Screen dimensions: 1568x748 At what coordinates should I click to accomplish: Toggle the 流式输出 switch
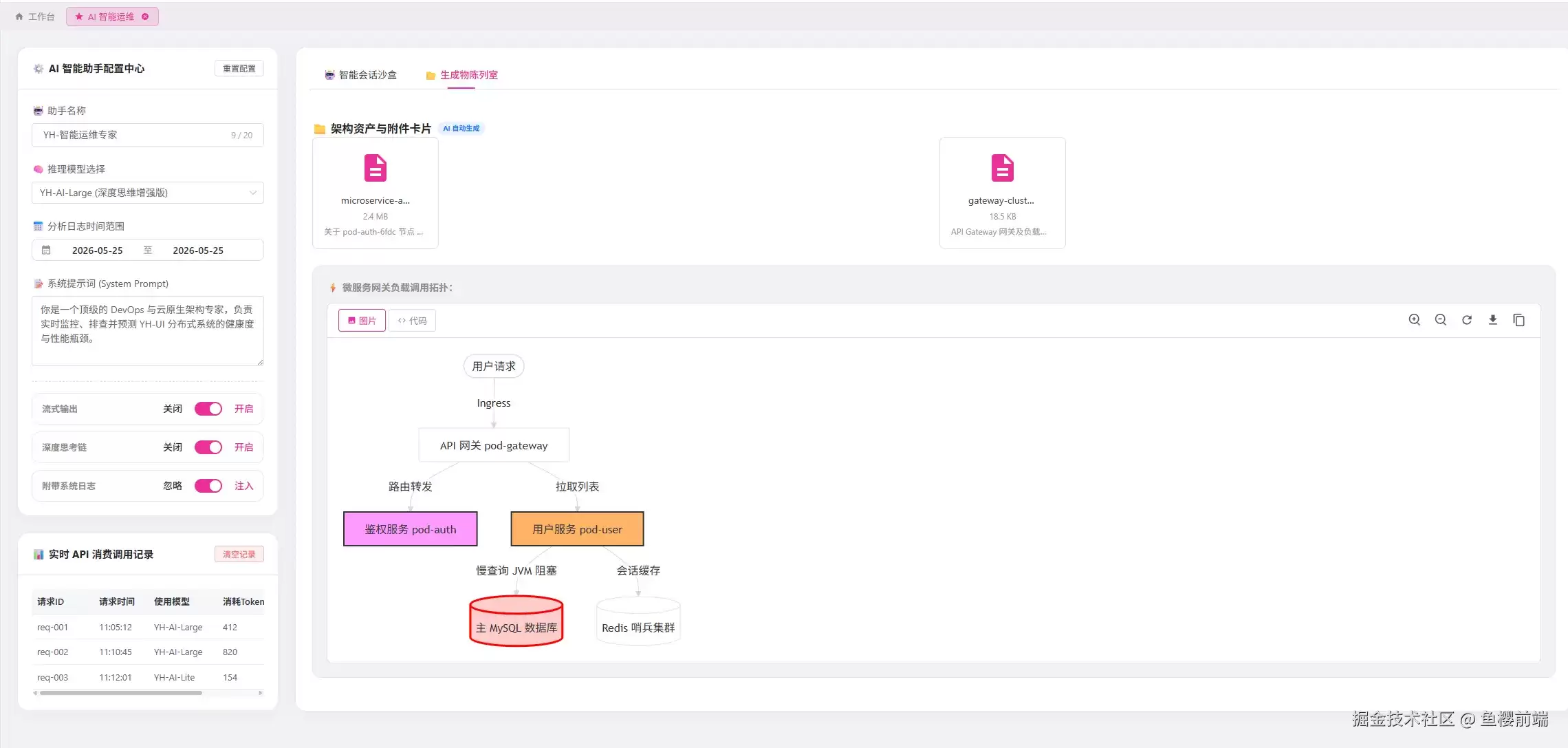coord(208,409)
